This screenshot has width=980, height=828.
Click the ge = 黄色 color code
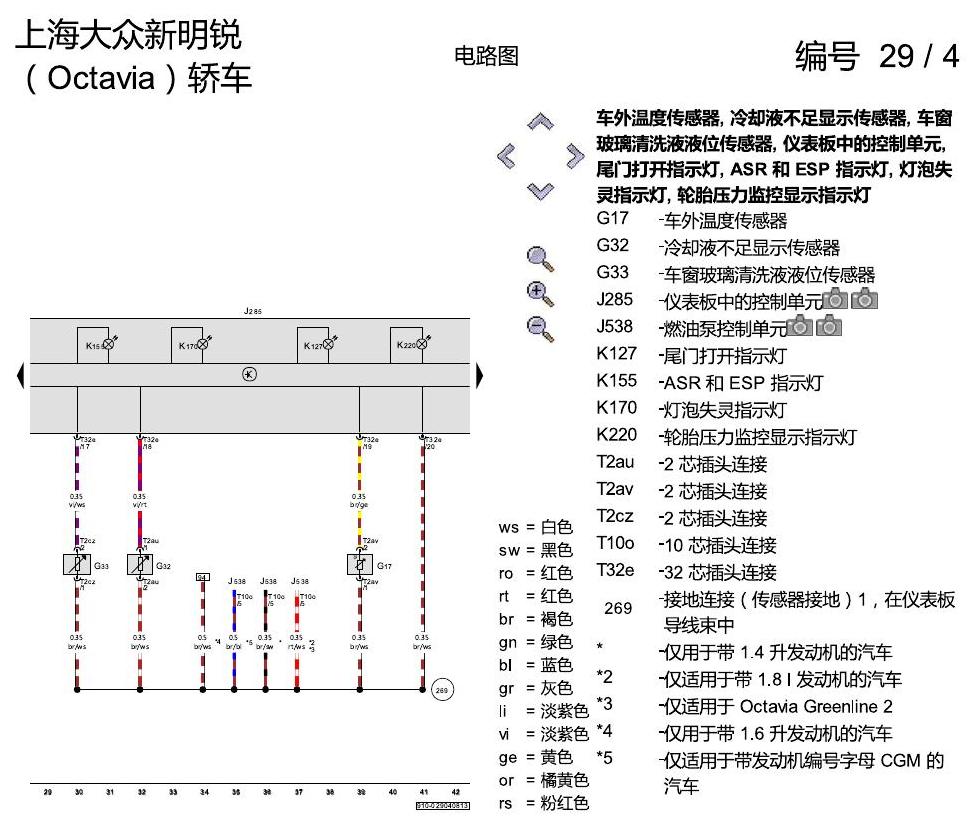coord(536,757)
